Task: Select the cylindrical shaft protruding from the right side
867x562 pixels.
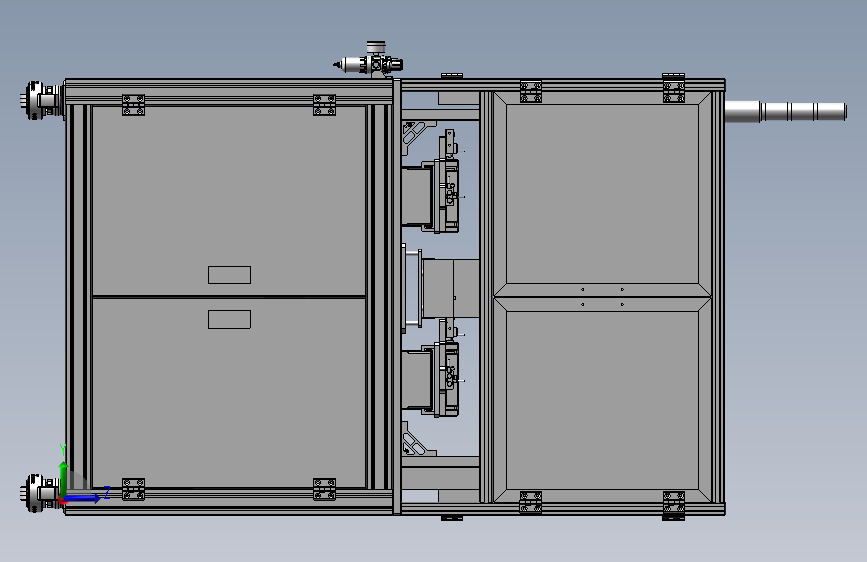Action: tap(785, 111)
